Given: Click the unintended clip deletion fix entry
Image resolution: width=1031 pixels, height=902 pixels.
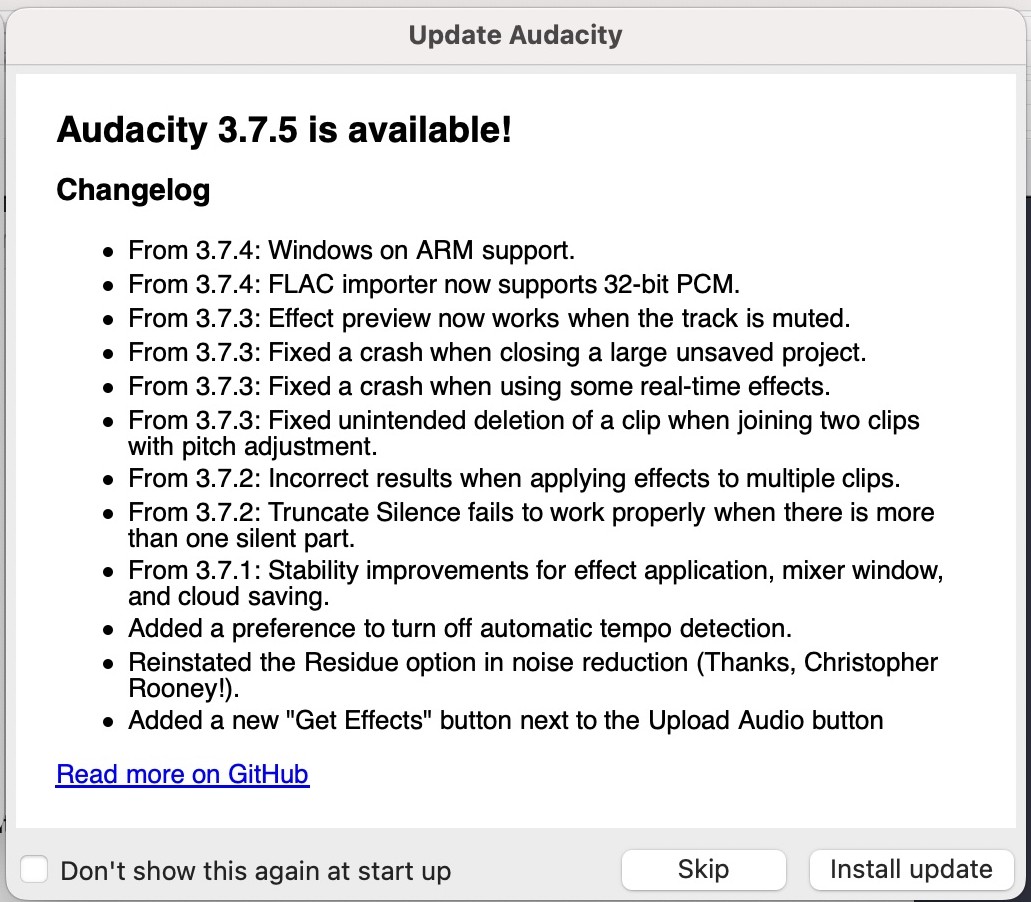Looking at the screenshot, I should [523, 432].
